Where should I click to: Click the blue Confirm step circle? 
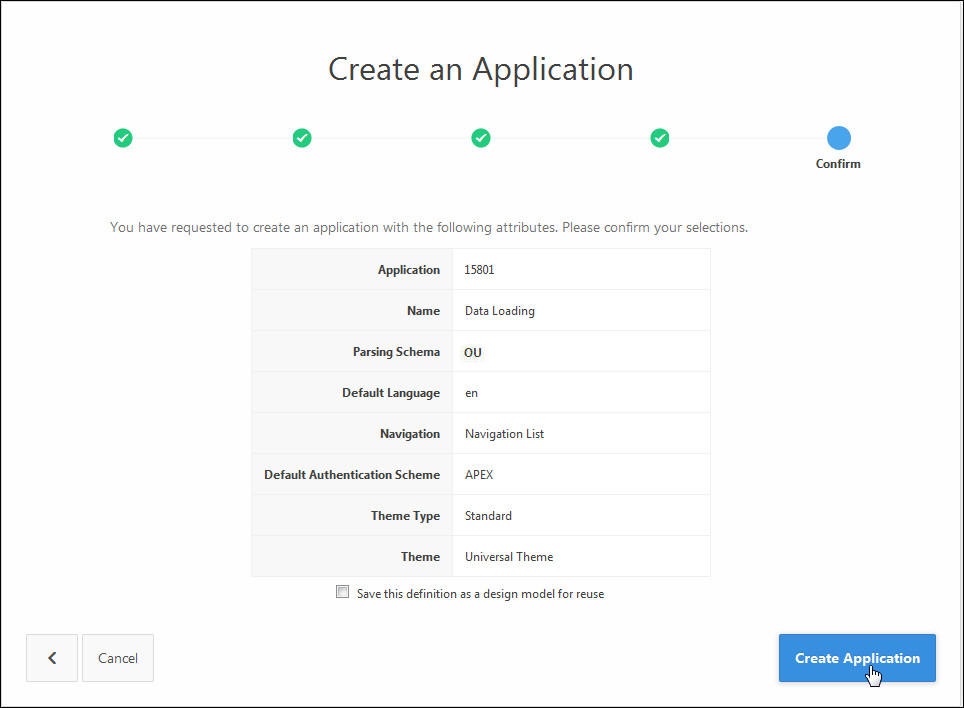[839, 138]
